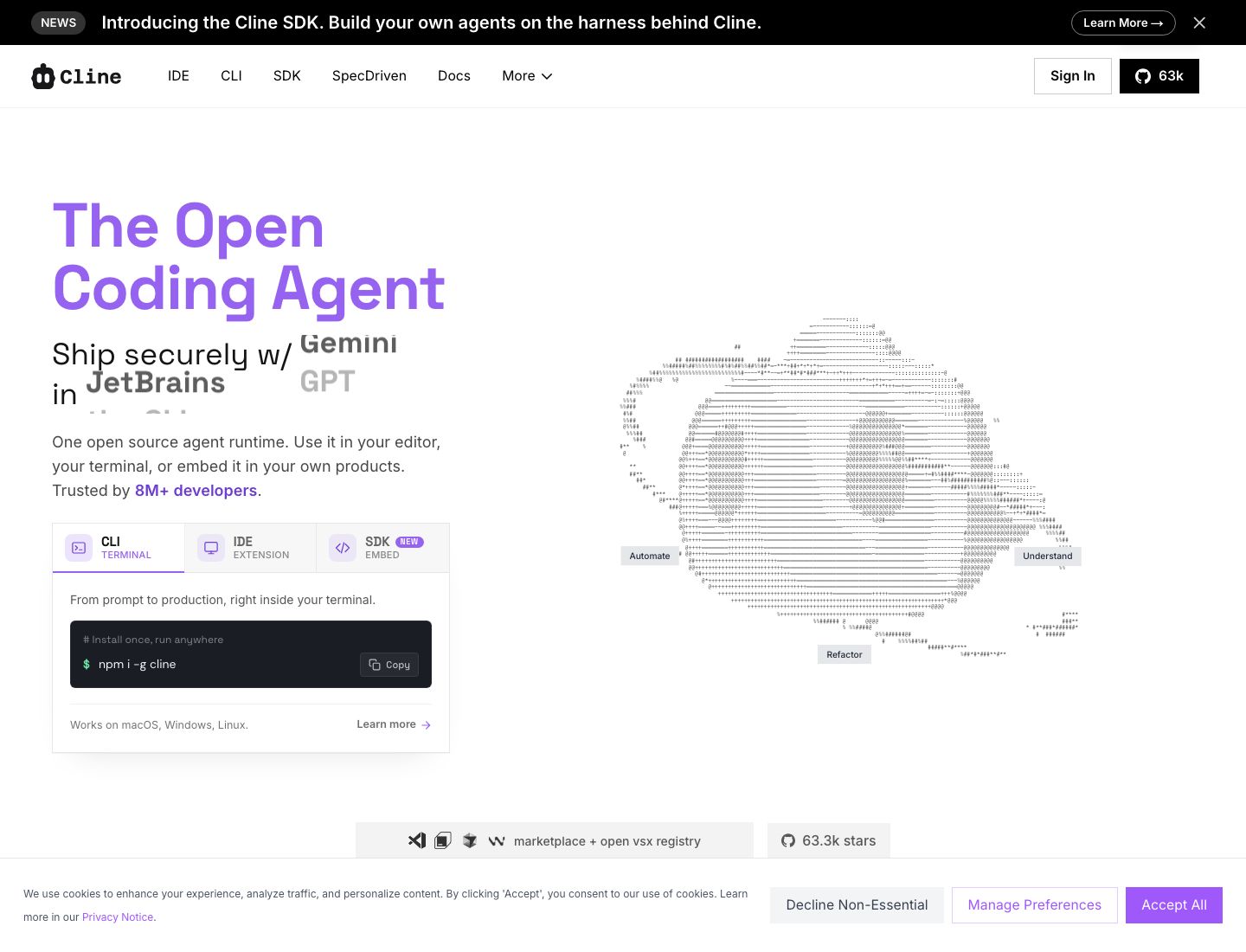1246x952 pixels.
Task: Open the IDE navigation item
Action: click(178, 76)
